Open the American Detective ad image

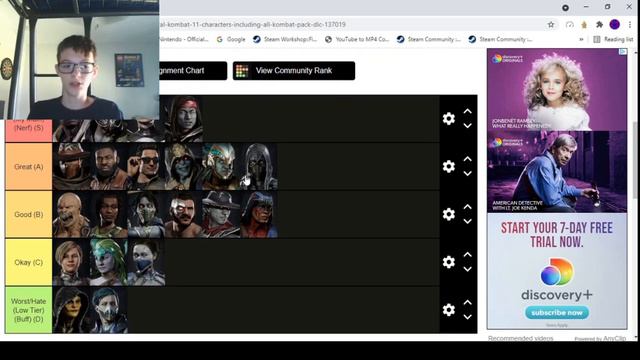(557, 171)
